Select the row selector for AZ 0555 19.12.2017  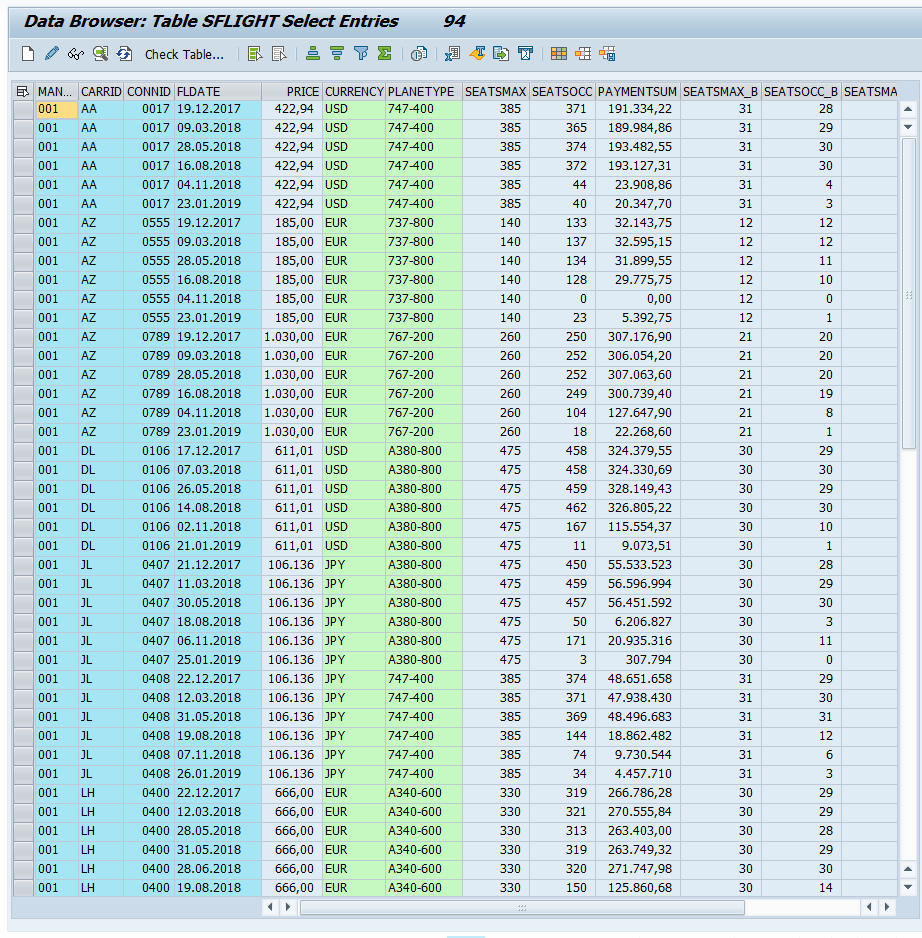click(23, 223)
